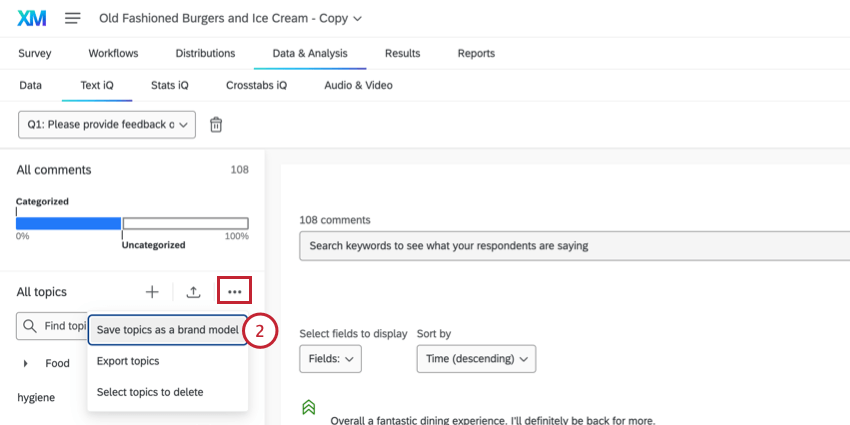Viewport: 850px width, 425px height.
Task: Add a new topic with the plus icon
Action: coord(152,292)
